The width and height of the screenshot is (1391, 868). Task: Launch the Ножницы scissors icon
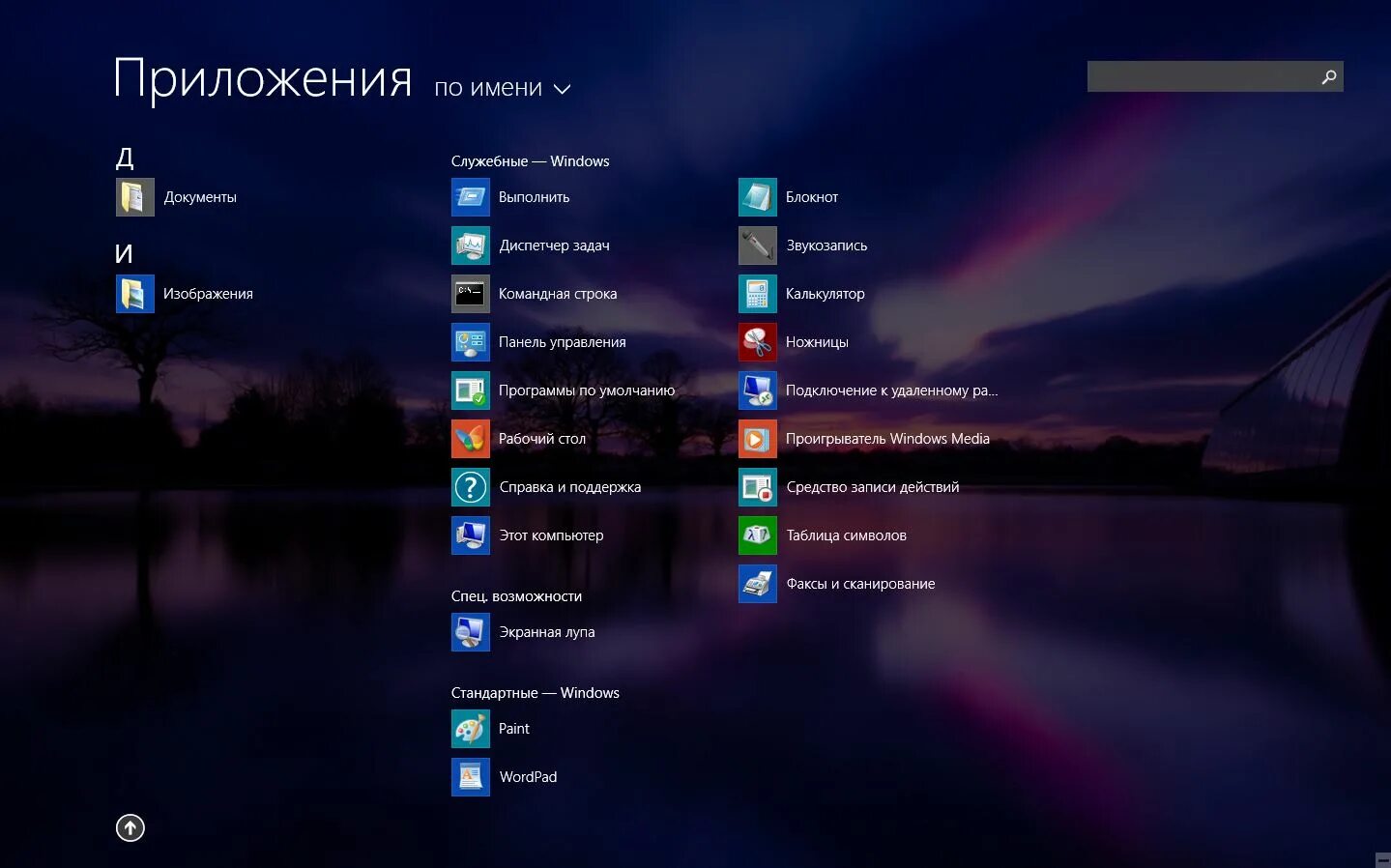pyautogui.click(x=758, y=342)
